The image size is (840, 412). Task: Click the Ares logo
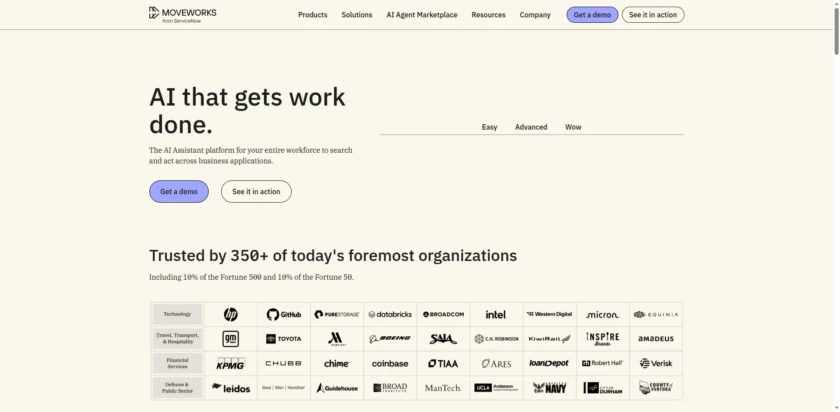pyautogui.click(x=496, y=364)
